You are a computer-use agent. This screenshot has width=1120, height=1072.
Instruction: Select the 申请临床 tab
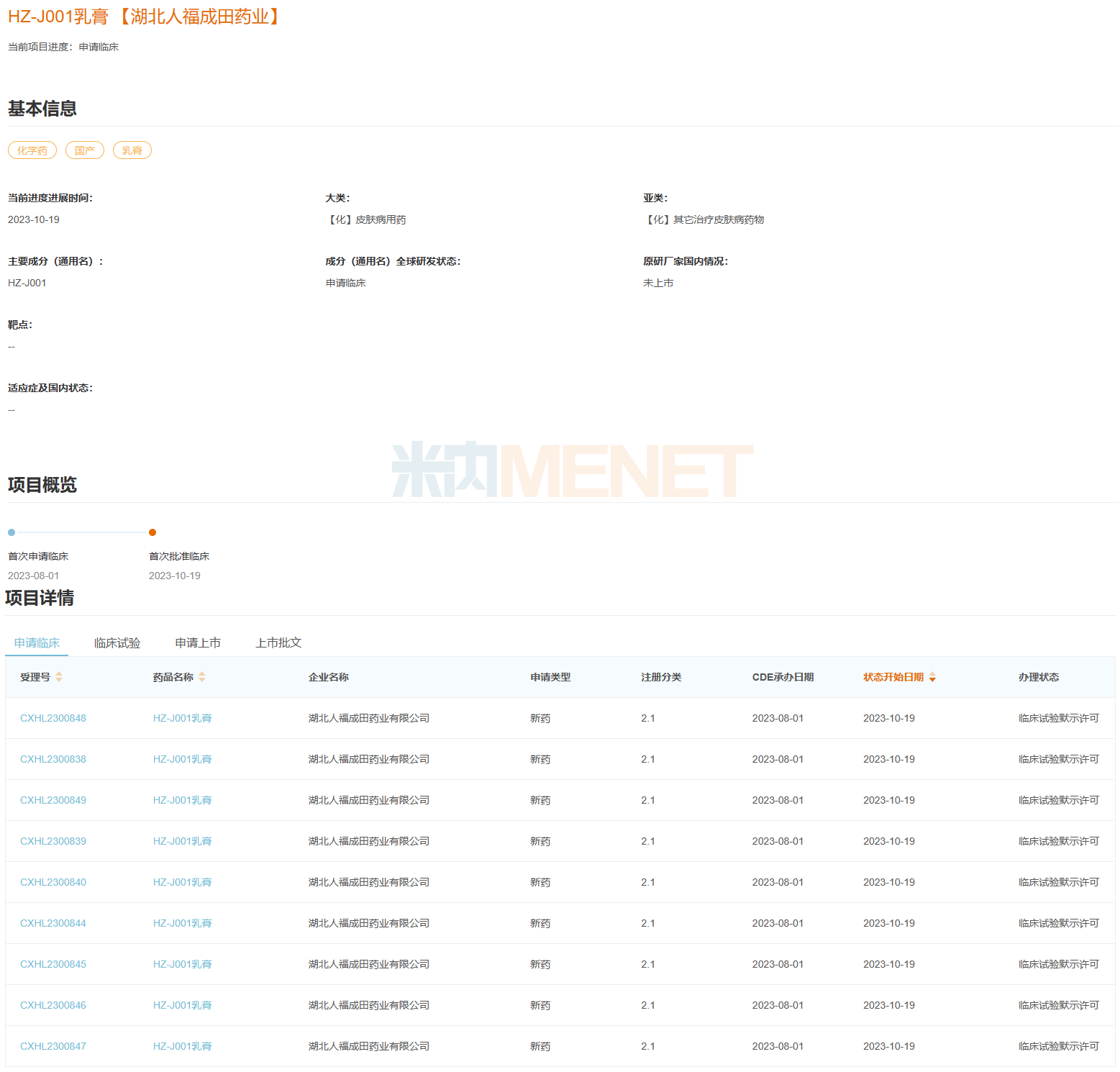point(37,643)
